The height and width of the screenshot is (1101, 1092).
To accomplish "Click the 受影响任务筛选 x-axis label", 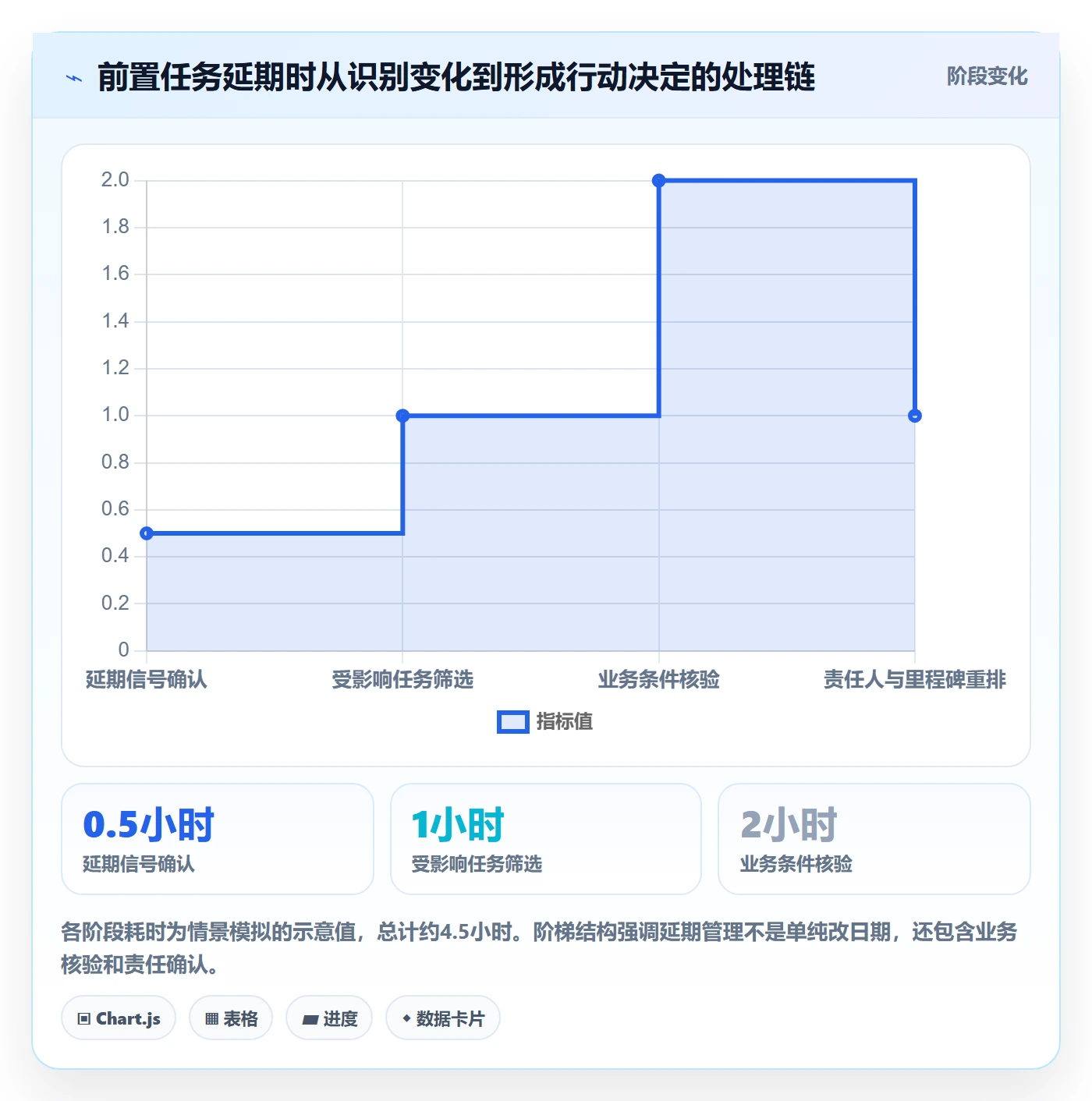I will coord(402,680).
